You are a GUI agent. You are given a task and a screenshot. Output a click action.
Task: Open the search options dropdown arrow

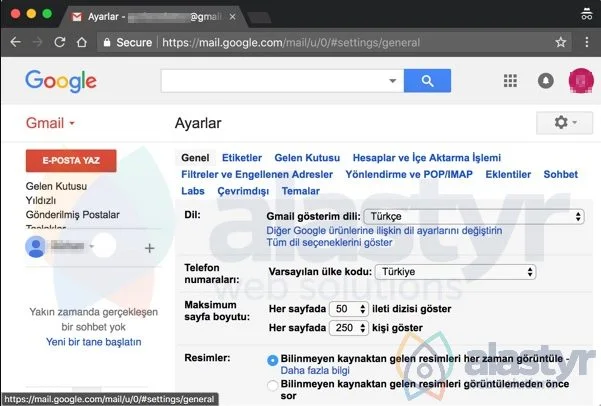pyautogui.click(x=392, y=81)
